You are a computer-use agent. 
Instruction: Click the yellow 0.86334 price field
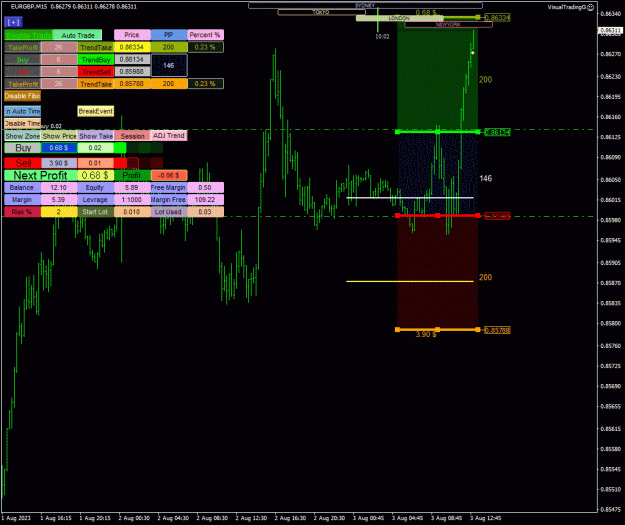pyautogui.click(x=132, y=47)
